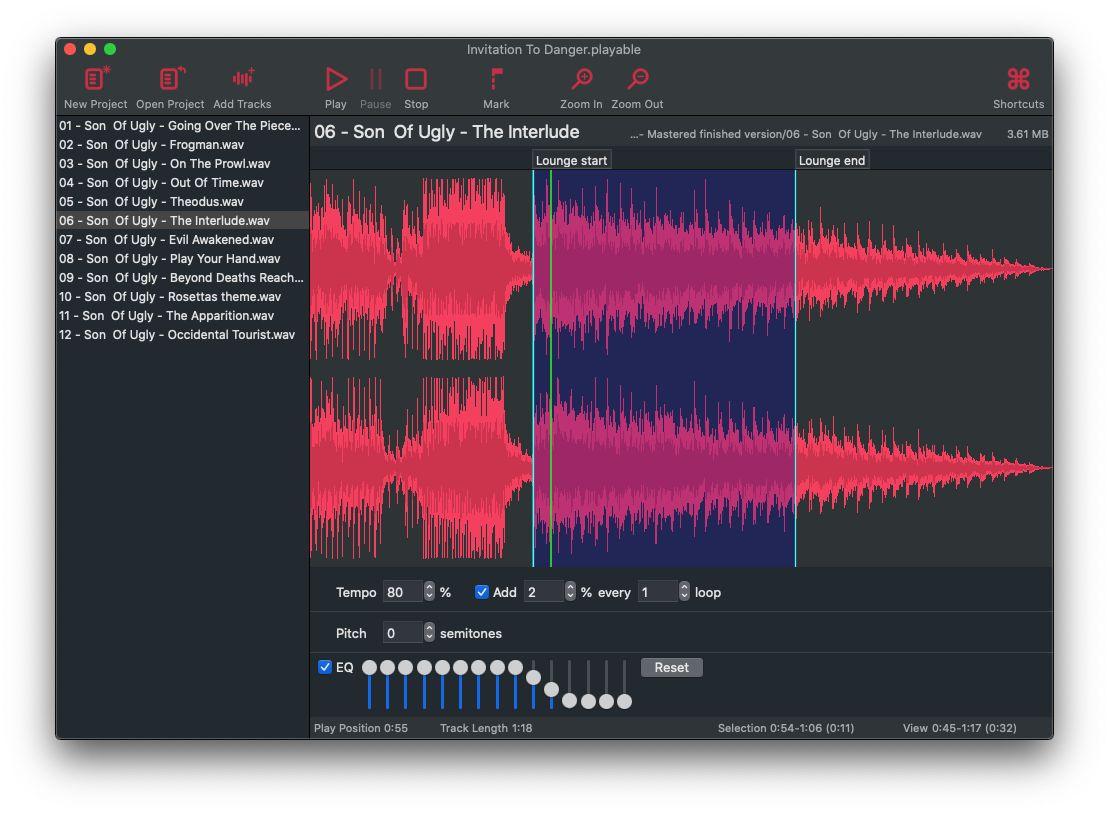Disable the EQ checkbox
Viewport: 1109px width, 813px height.
(325, 667)
